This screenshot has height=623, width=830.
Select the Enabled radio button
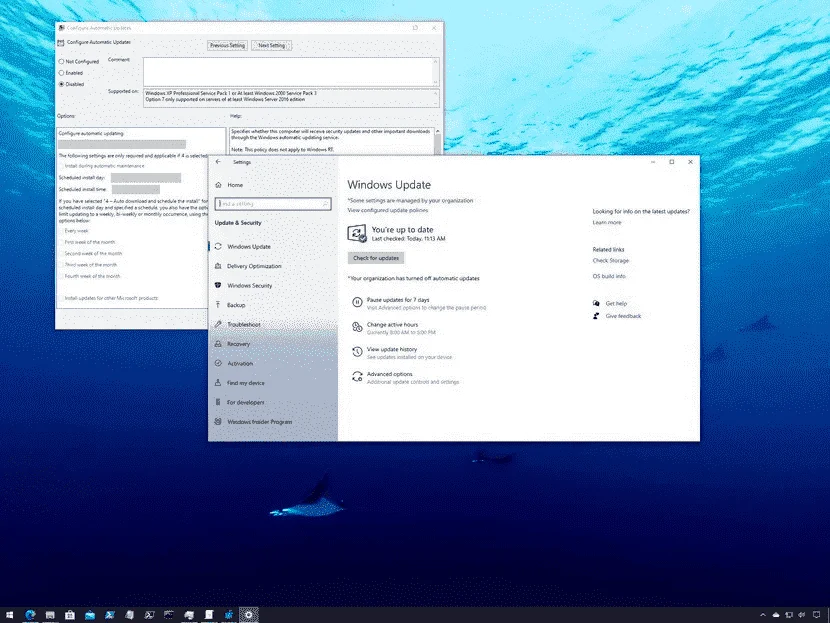click(61, 73)
